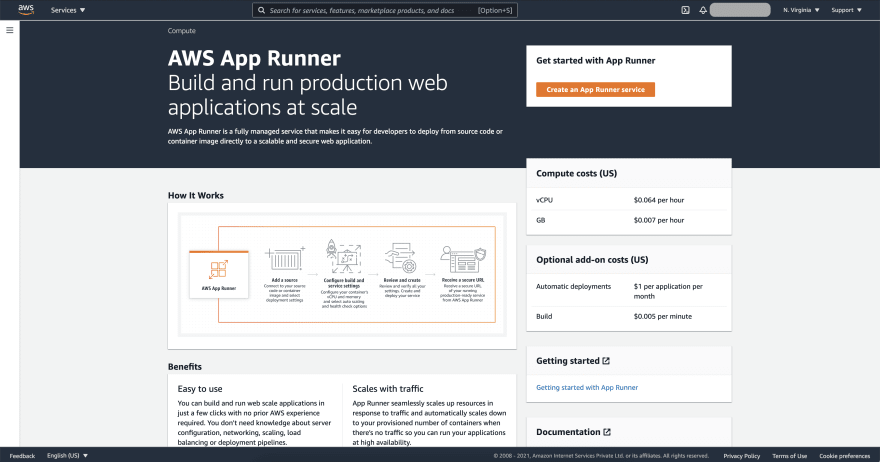This screenshot has height=462, width=880.
Task: Open the Support dropdown menu
Action: pos(846,10)
